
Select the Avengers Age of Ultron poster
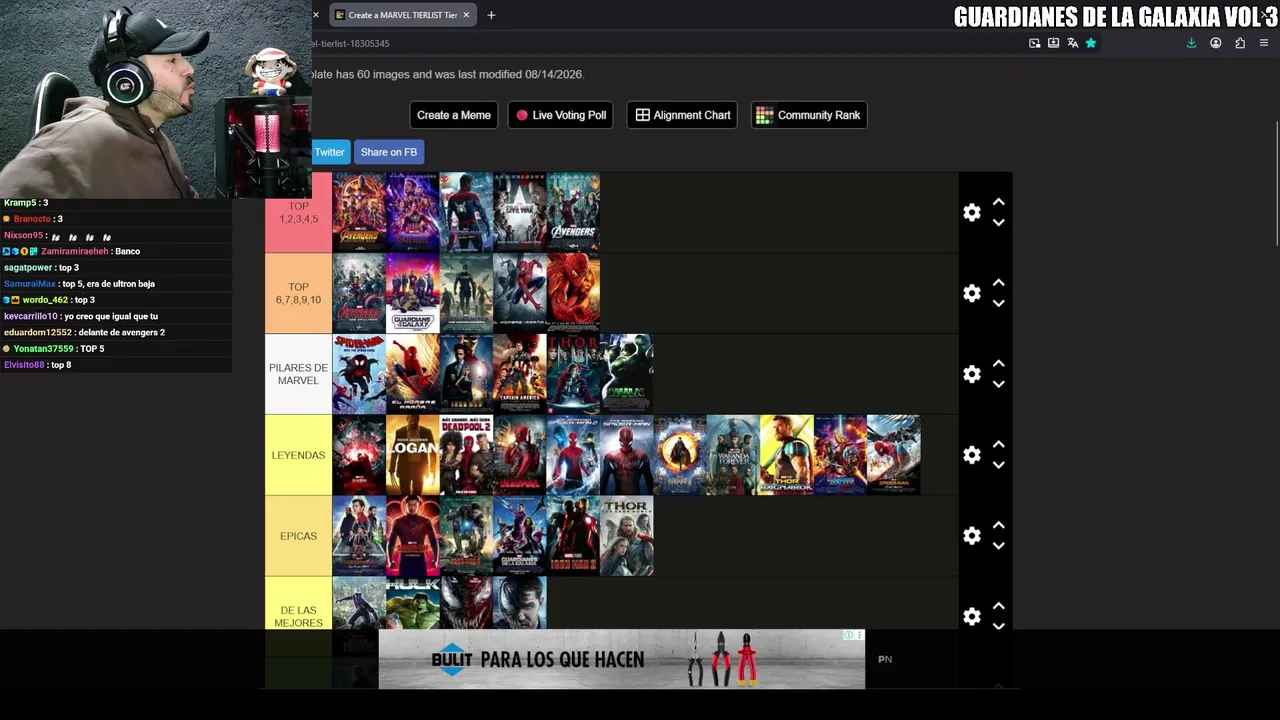(359, 293)
